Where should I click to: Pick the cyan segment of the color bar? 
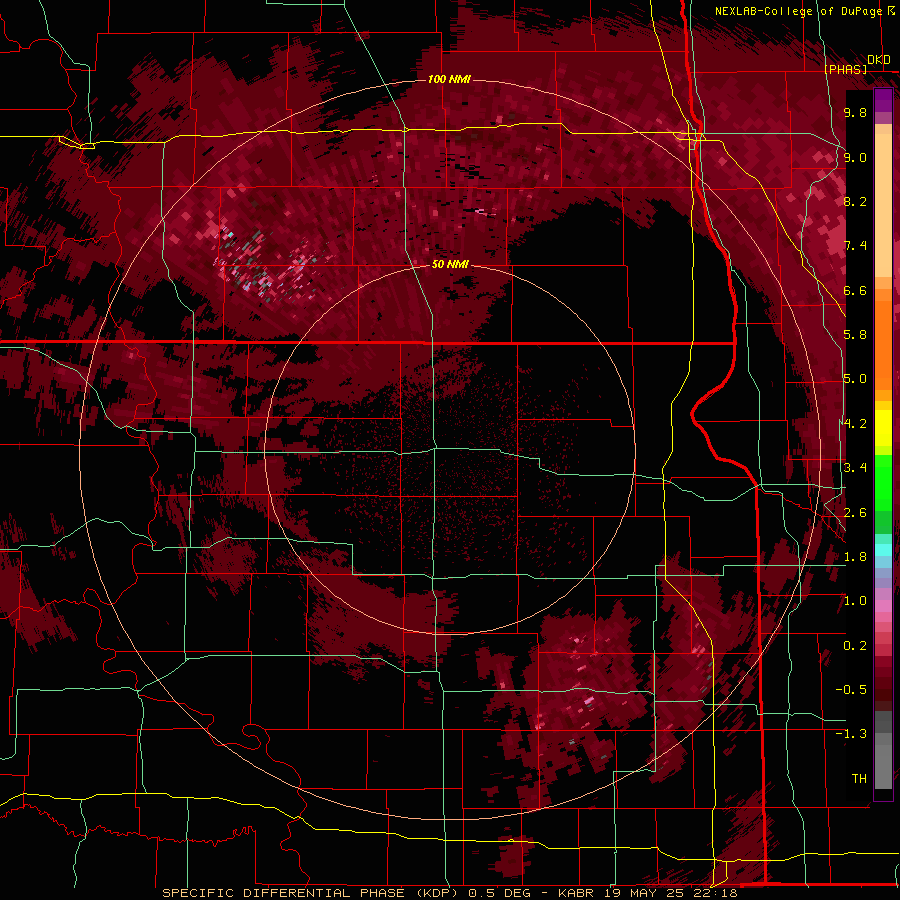point(883,550)
